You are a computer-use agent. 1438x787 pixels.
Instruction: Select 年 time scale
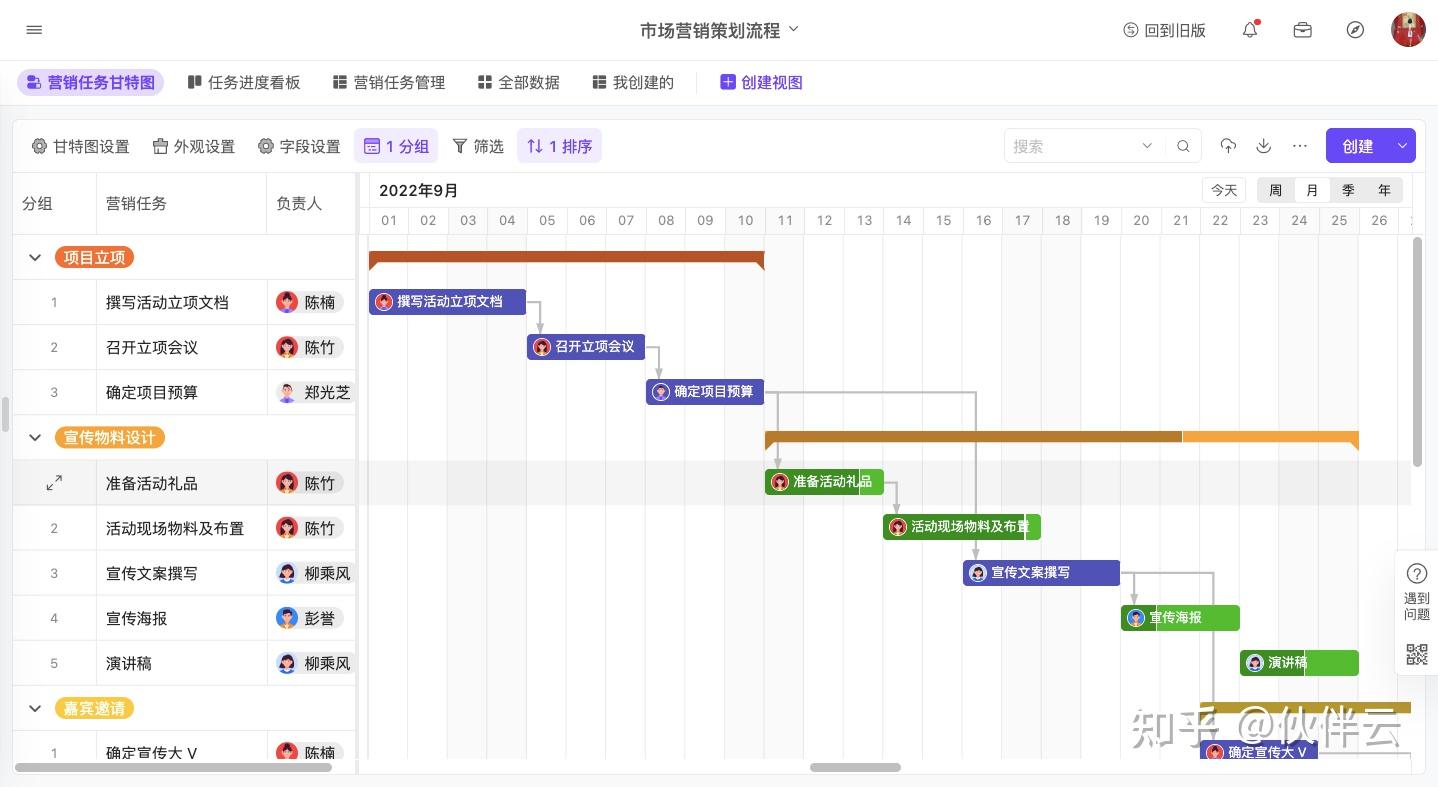1384,190
